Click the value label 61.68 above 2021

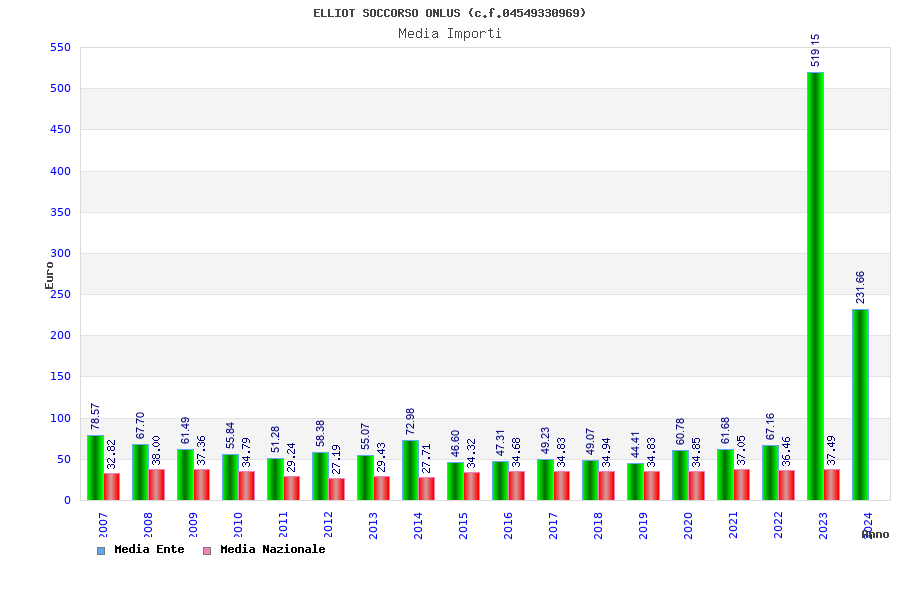pyautogui.click(x=725, y=431)
